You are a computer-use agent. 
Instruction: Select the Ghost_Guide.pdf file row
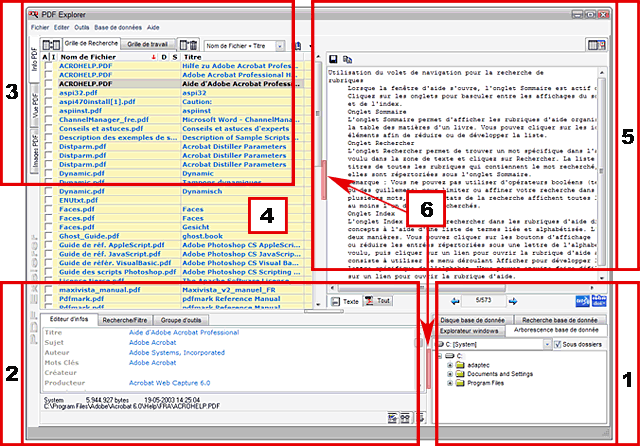(x=176, y=236)
